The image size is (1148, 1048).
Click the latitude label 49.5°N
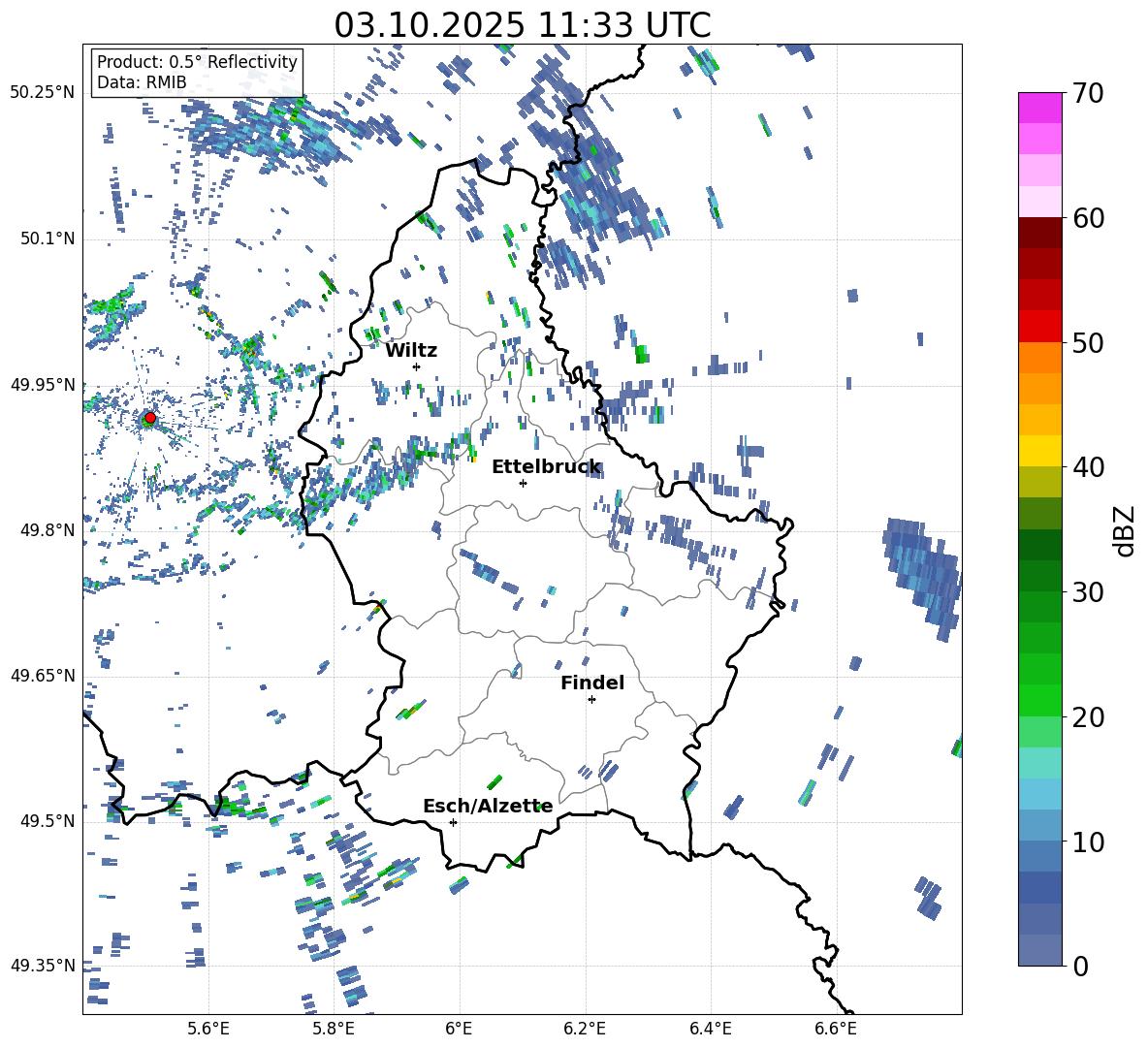[x=48, y=821]
